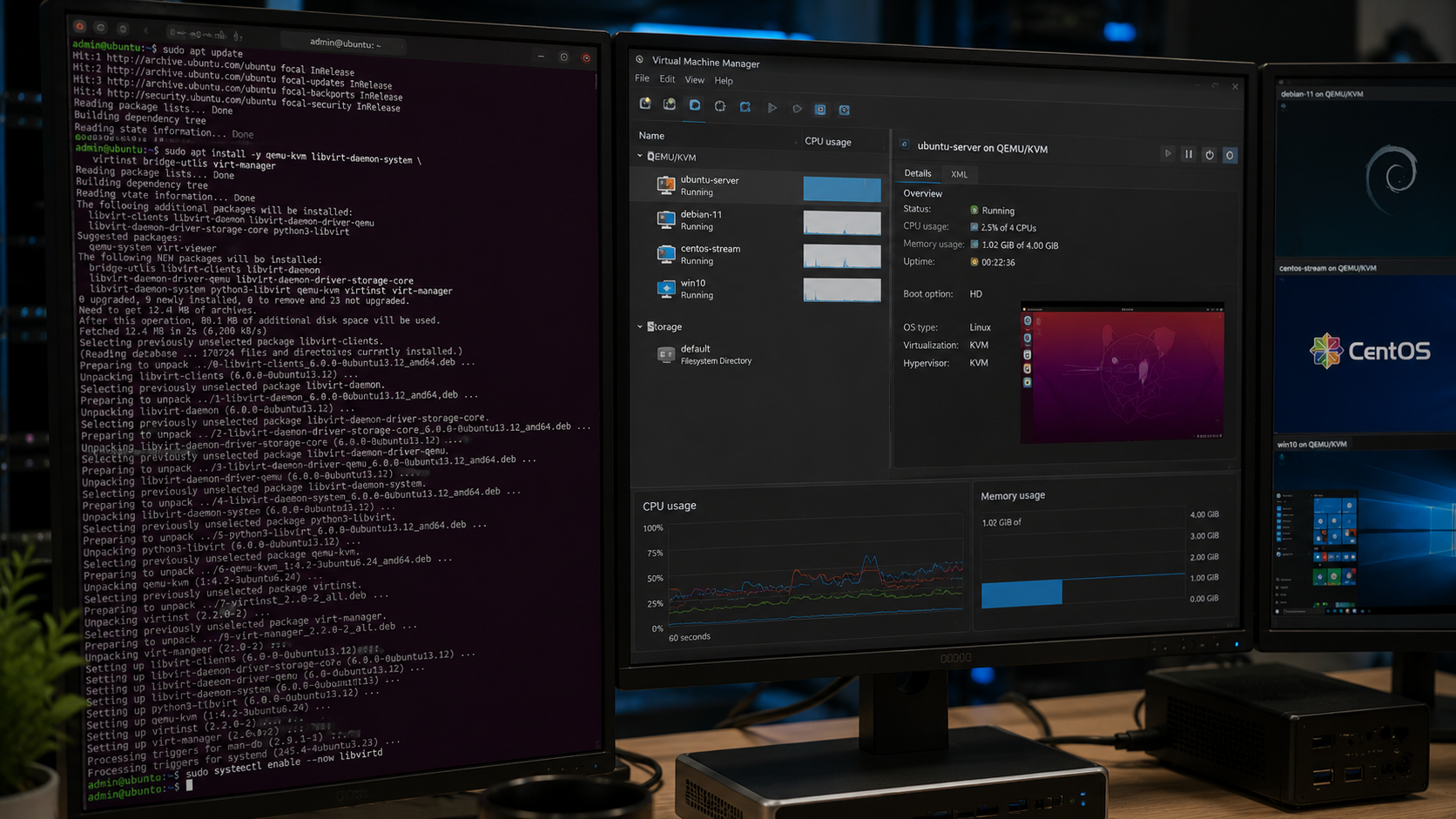The width and height of the screenshot is (1456, 819).
Task: Click the terminal title 'admin@ubuntu: ~'
Action: (x=345, y=44)
